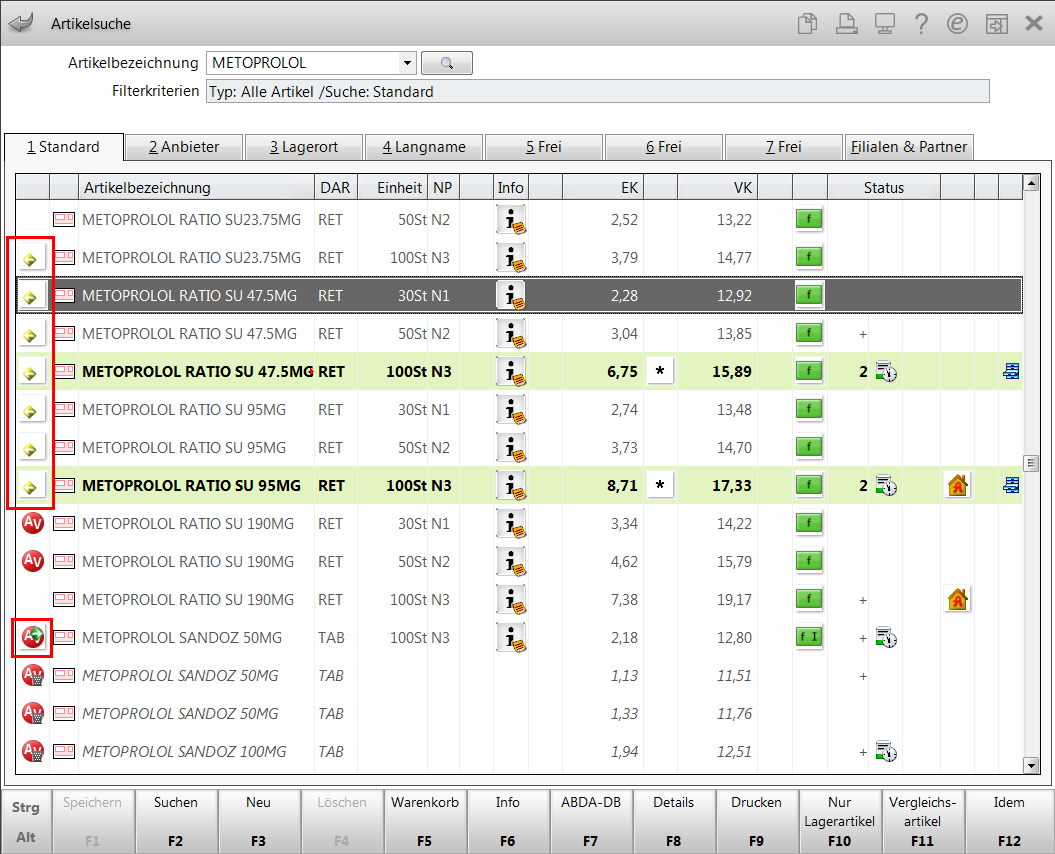Image resolution: width=1055 pixels, height=854 pixels.
Task: Select the 1 Standard tab
Action: click(64, 147)
